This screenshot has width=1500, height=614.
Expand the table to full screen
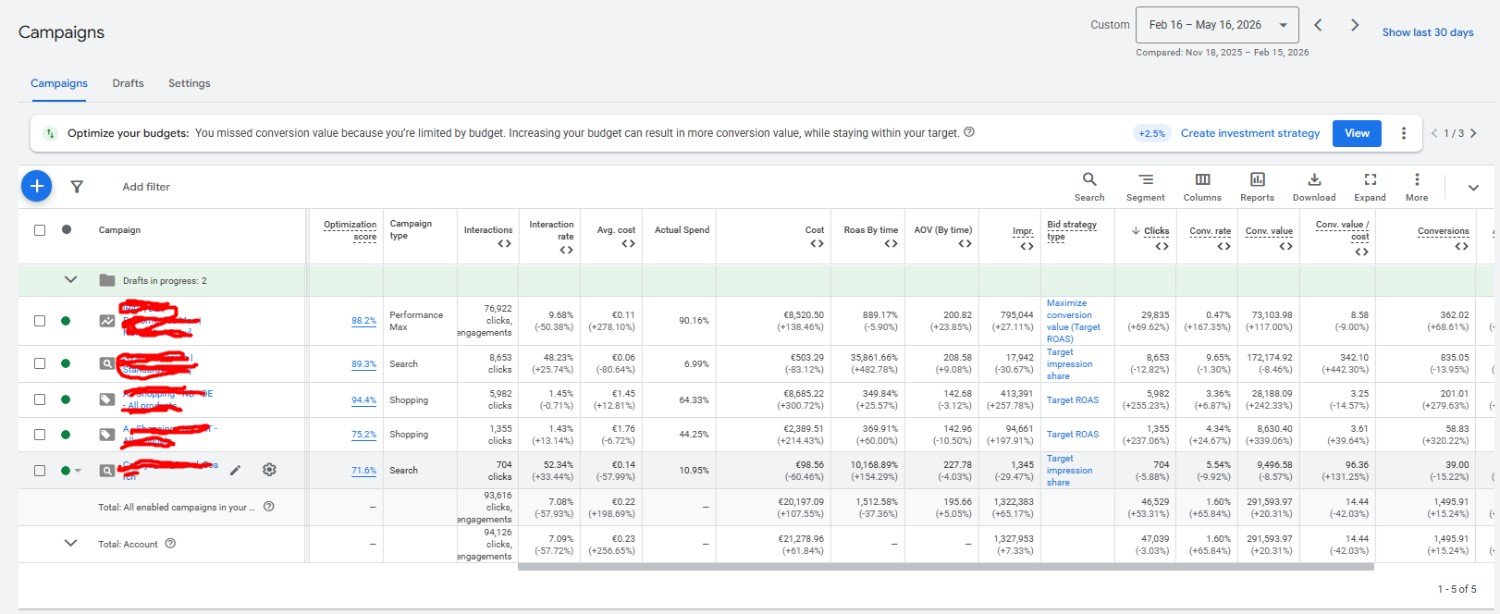click(x=1370, y=186)
